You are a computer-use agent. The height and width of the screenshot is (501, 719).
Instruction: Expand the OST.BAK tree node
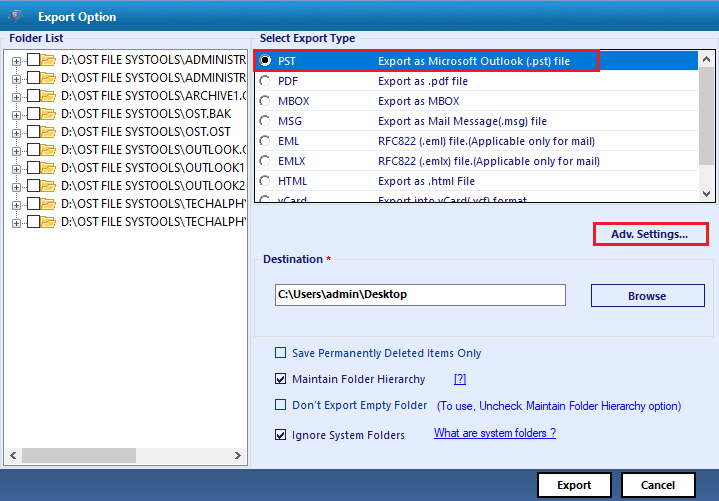tap(17, 115)
